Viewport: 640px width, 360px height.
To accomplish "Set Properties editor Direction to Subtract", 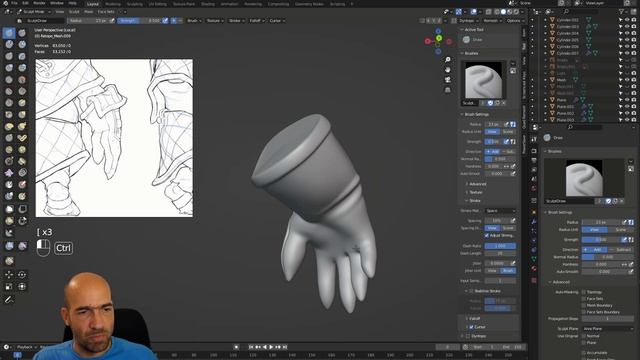I will coord(622,249).
